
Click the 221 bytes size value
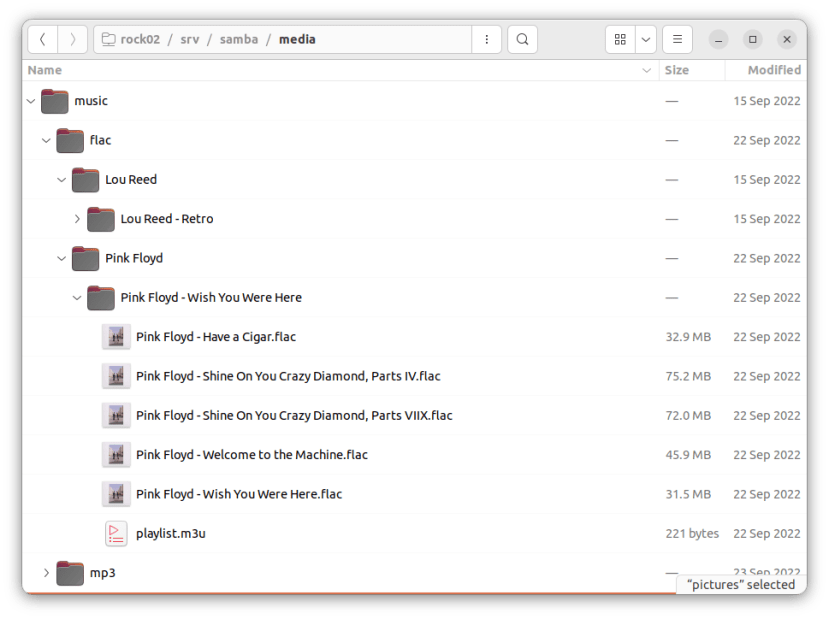(692, 533)
